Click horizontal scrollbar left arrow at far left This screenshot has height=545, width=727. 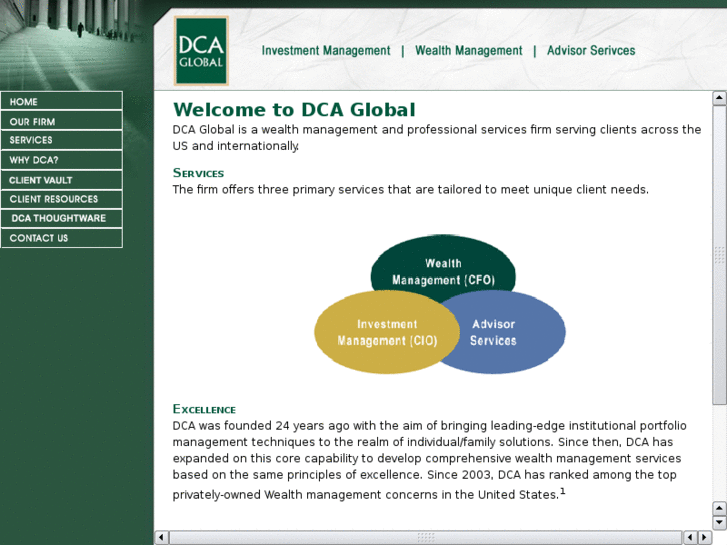pos(161,538)
